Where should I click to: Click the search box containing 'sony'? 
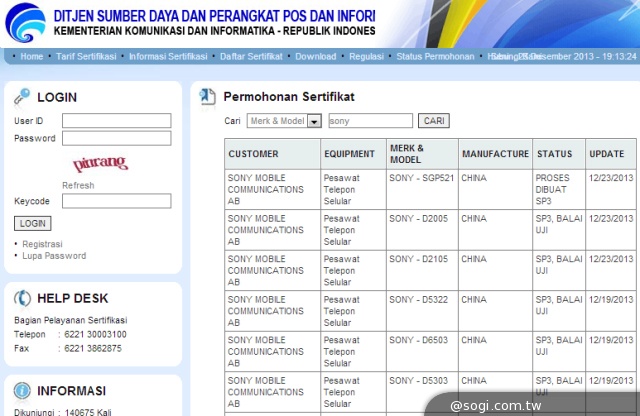click(369, 121)
